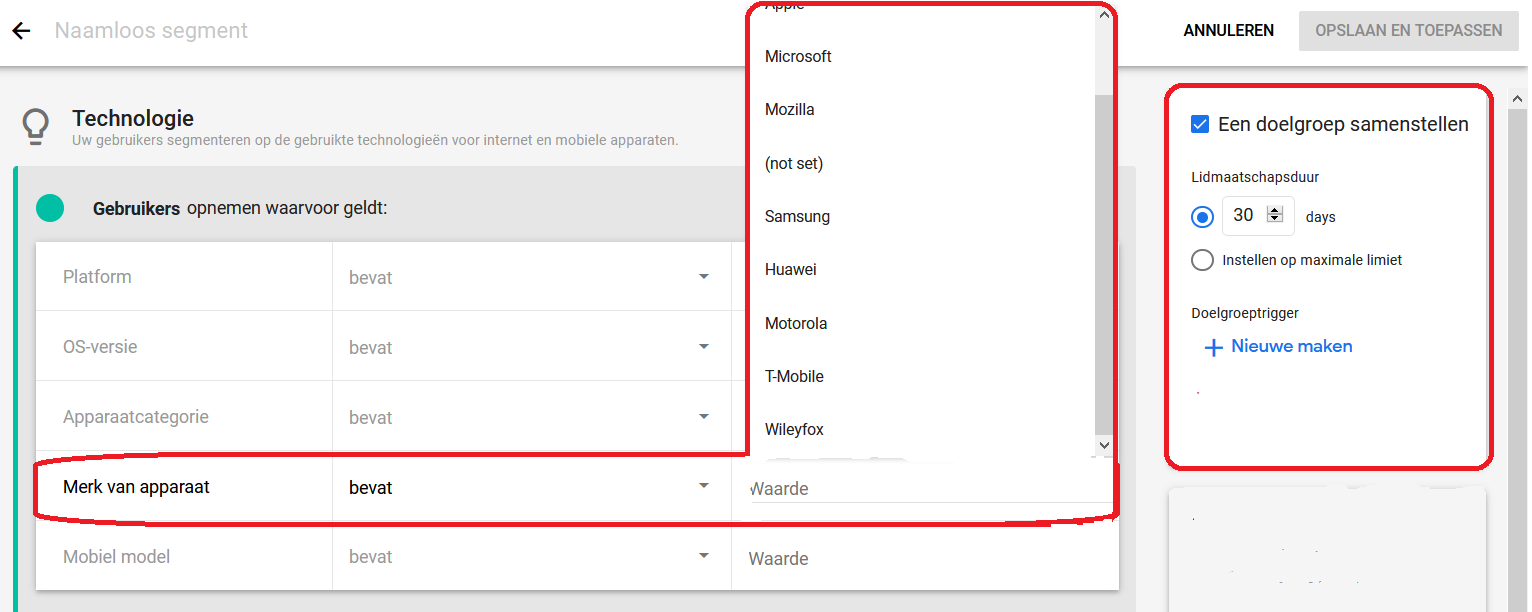Click the ANNULEREN button

click(1228, 31)
